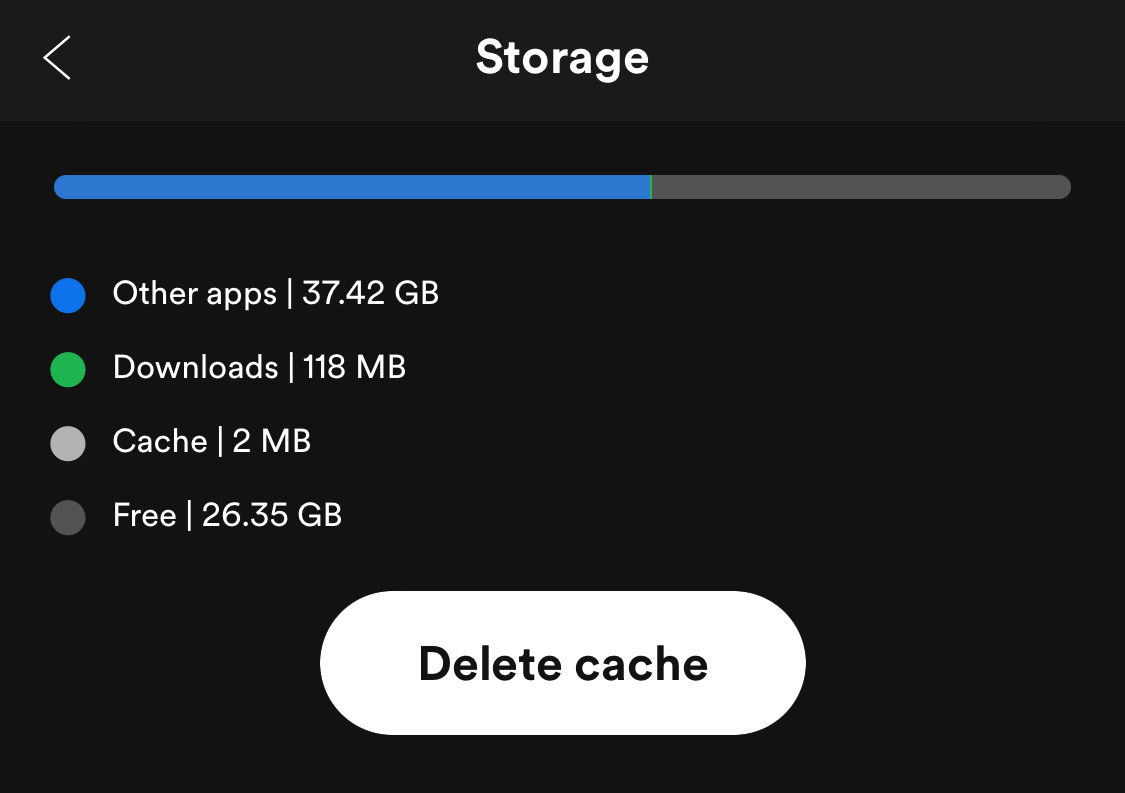
Task: Click the light gray Cache legend dot
Action: (x=68, y=443)
